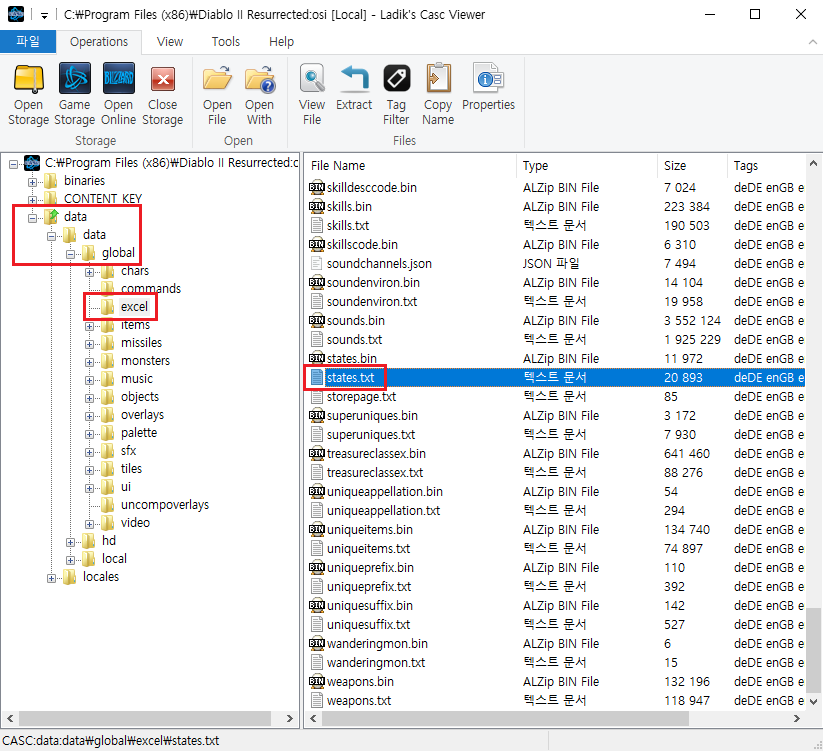Select soundchannels.json file
This screenshot has width=823, height=751.
[x=379, y=263]
